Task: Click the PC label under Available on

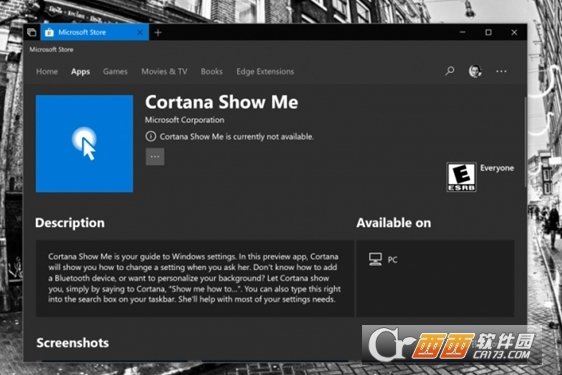Action: pos(392,260)
